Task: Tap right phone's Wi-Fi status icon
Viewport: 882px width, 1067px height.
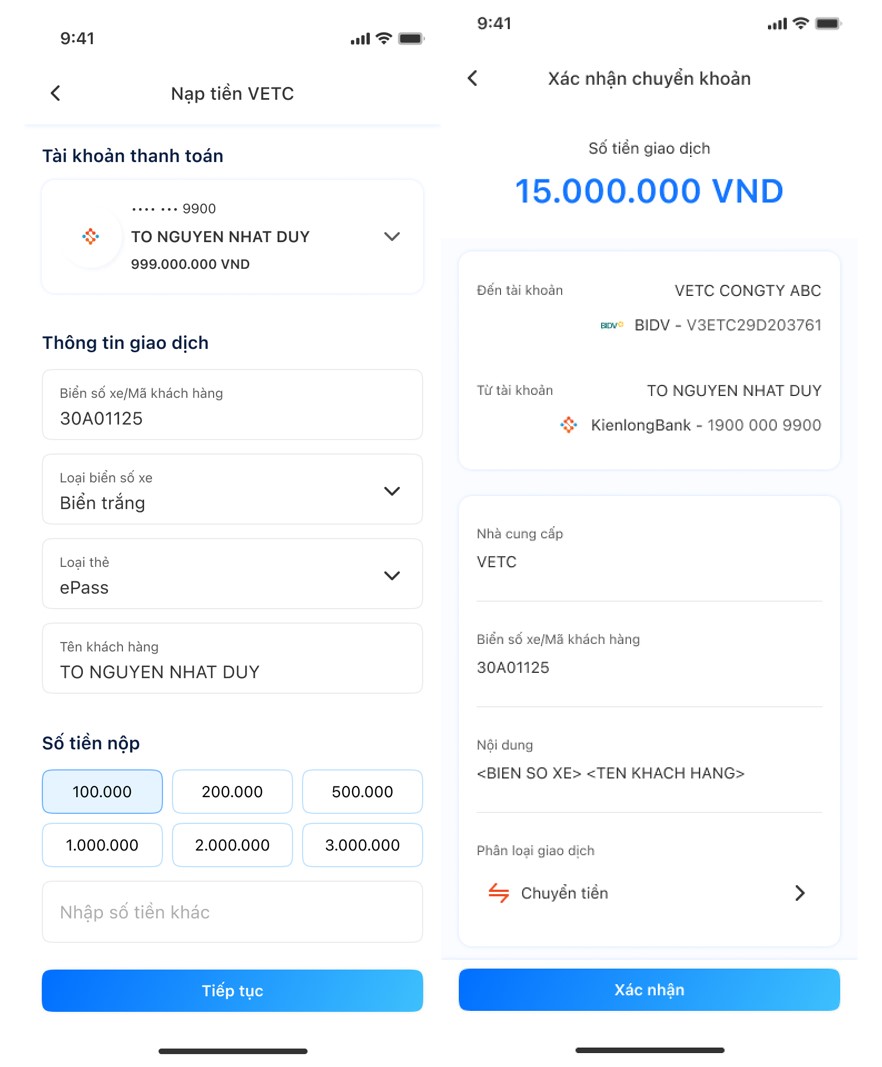Action: coord(801,23)
